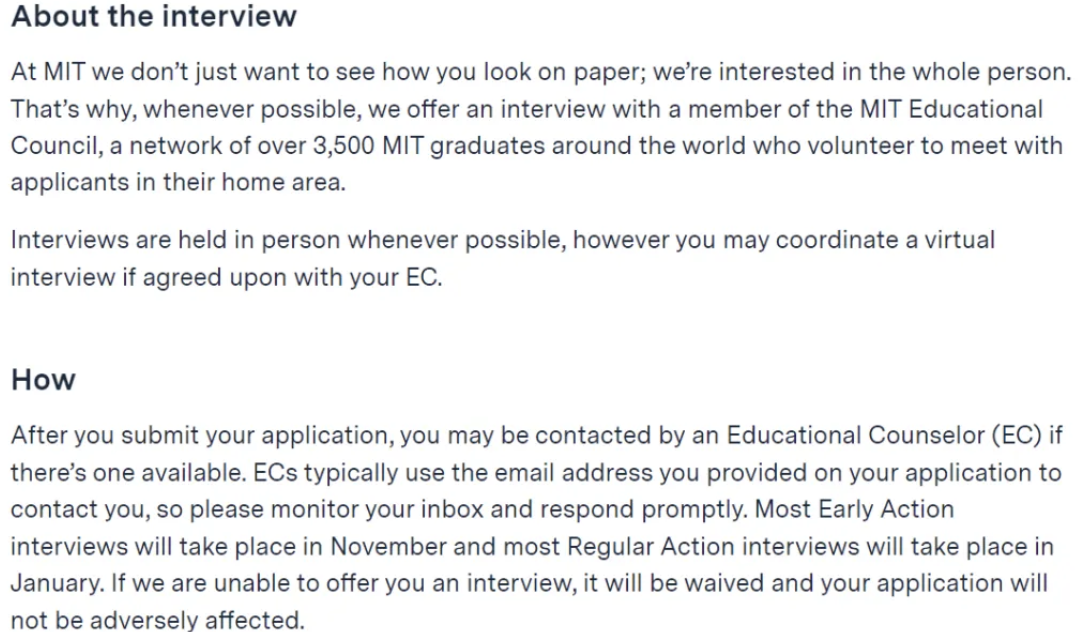Click the words 'Regular Action' in the text

point(651,547)
